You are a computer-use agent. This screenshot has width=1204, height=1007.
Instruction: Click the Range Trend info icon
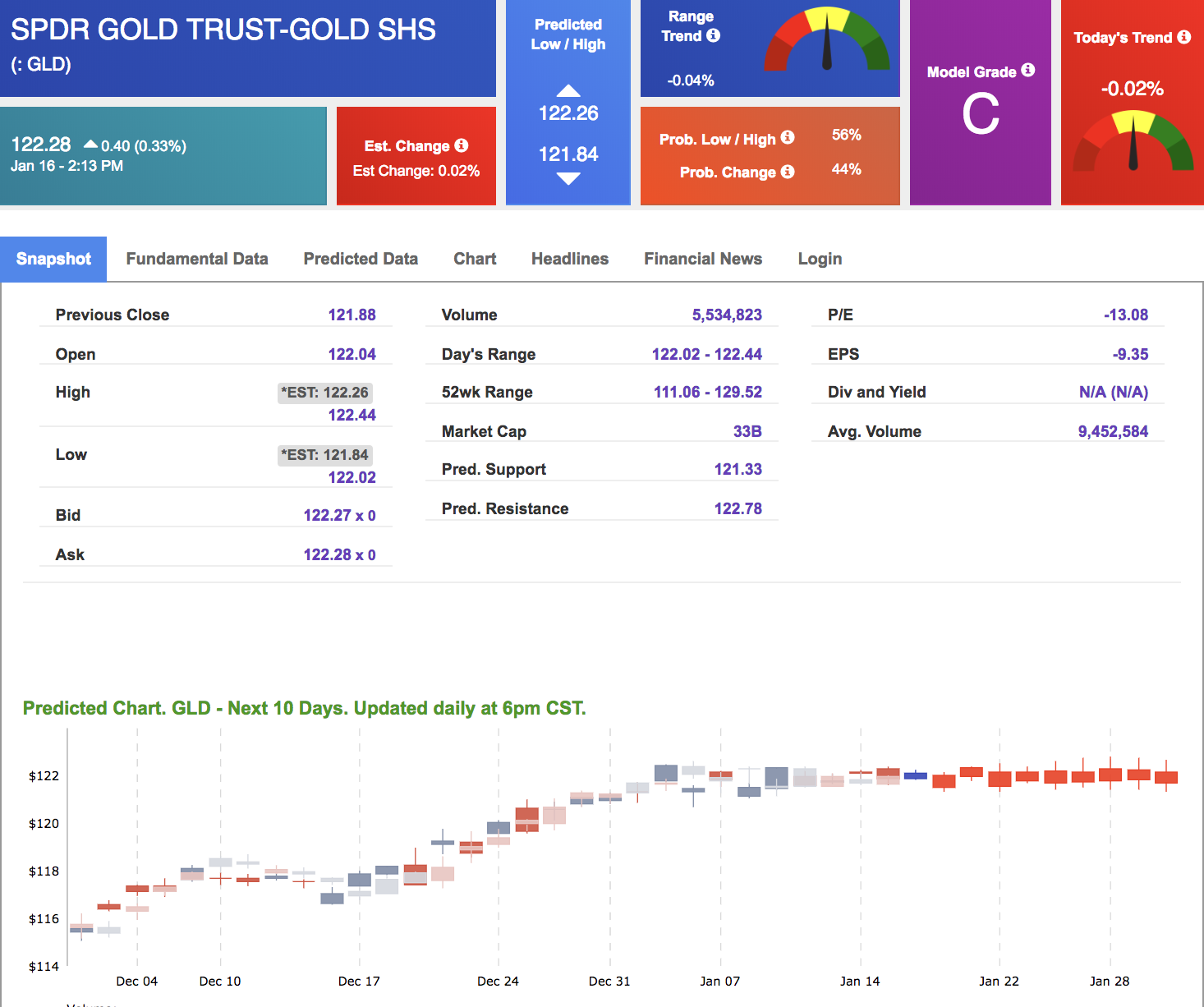714,35
